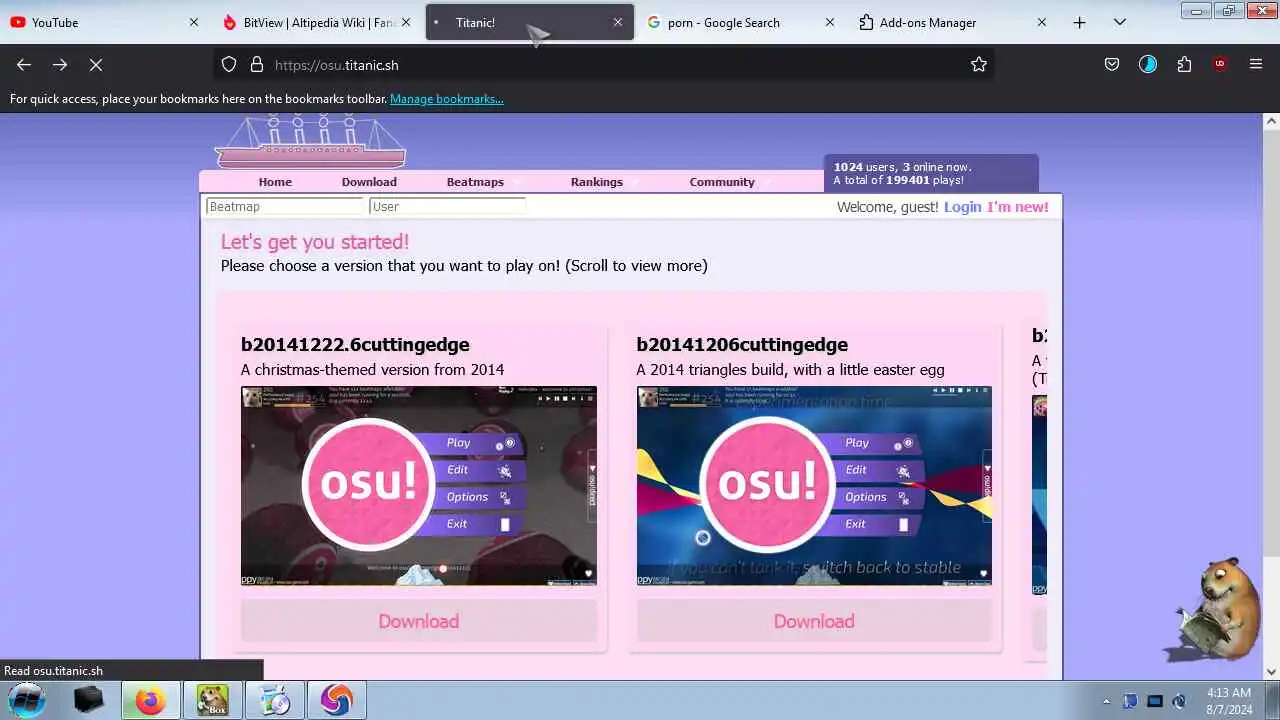Open the Rankings menu item
The width and height of the screenshot is (1280, 720).
coord(597,182)
